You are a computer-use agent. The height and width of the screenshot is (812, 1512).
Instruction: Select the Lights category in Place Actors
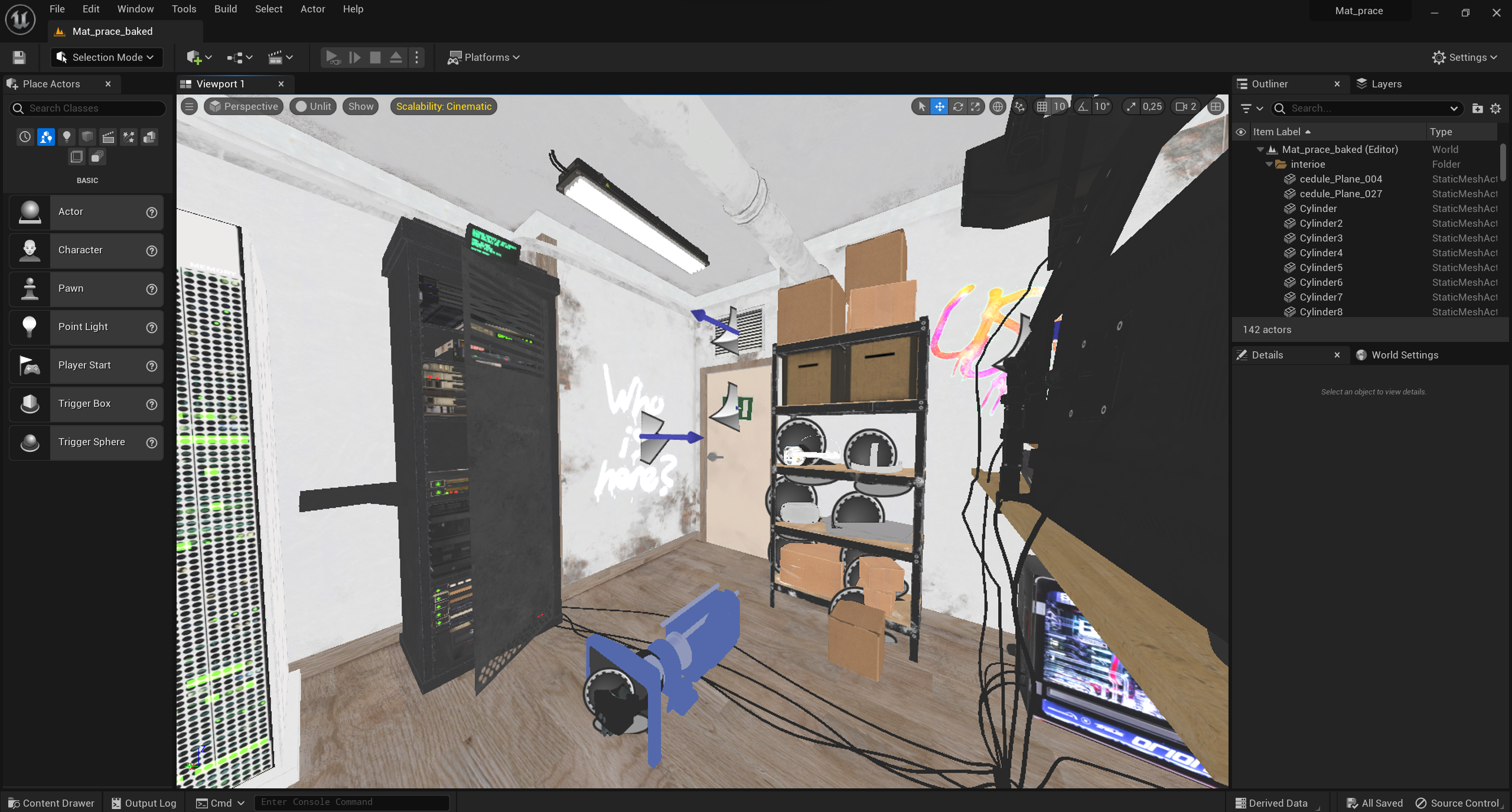[67, 137]
